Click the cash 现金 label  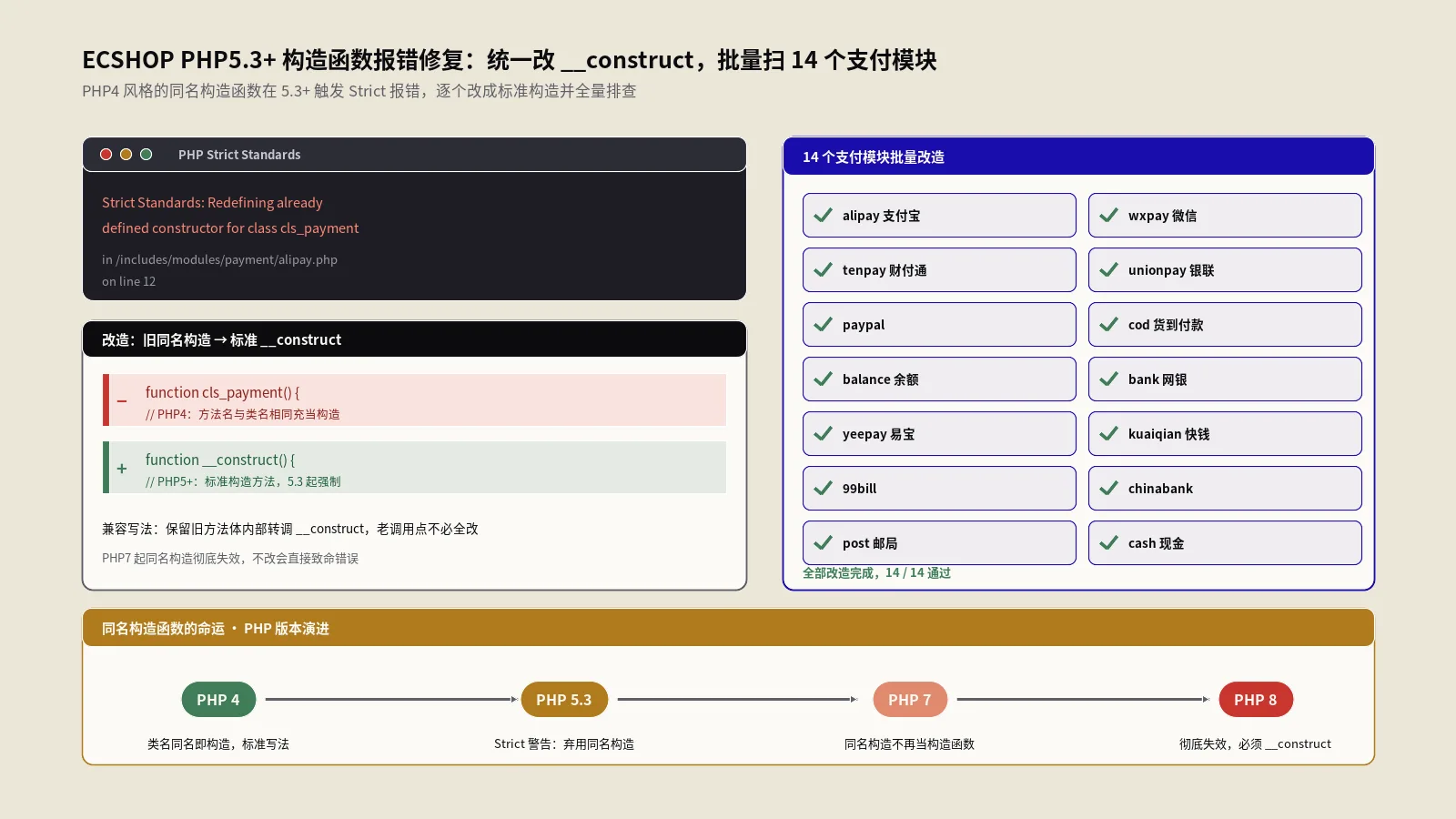click(1157, 543)
